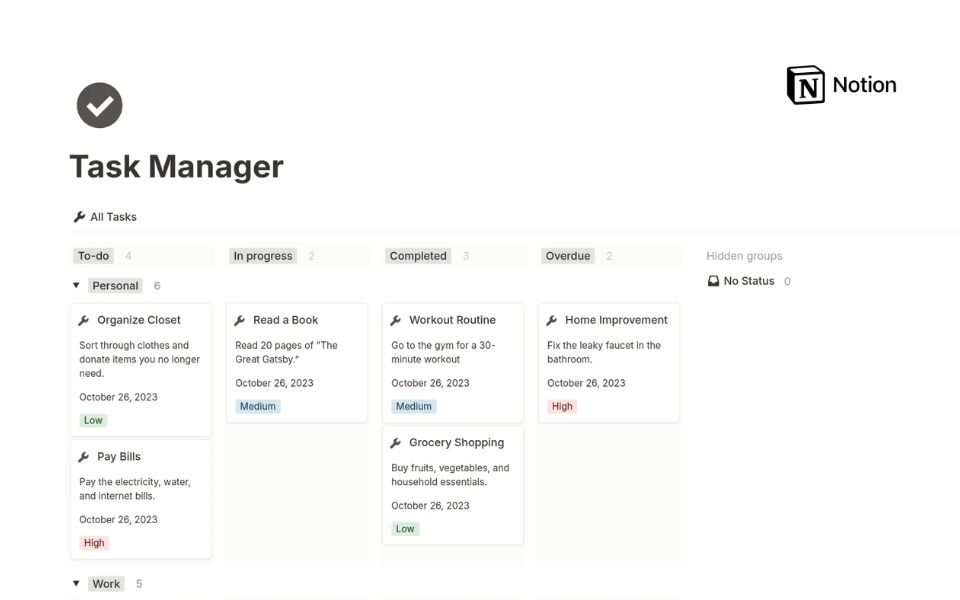Click the No Status inbox icon

coord(713,282)
